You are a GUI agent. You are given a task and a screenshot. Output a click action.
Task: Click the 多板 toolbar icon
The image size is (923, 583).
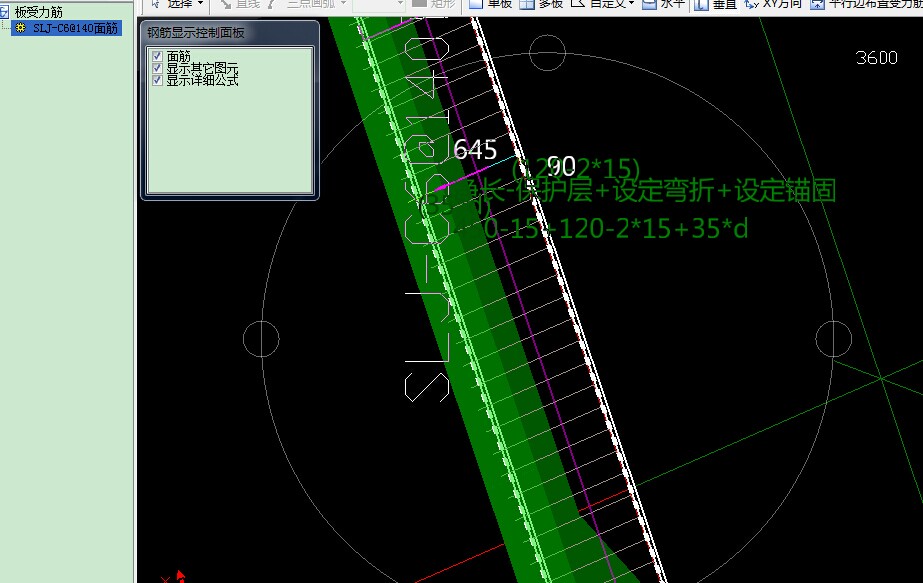click(527, 4)
